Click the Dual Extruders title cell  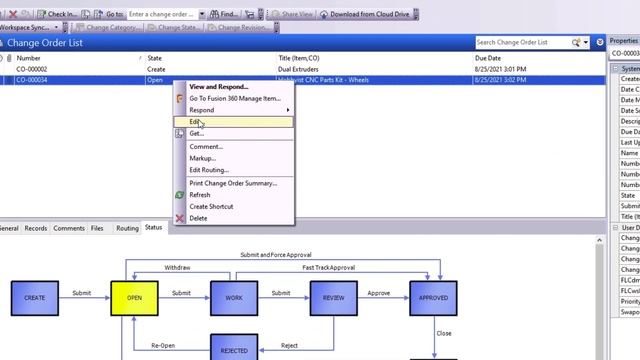tap(298, 69)
